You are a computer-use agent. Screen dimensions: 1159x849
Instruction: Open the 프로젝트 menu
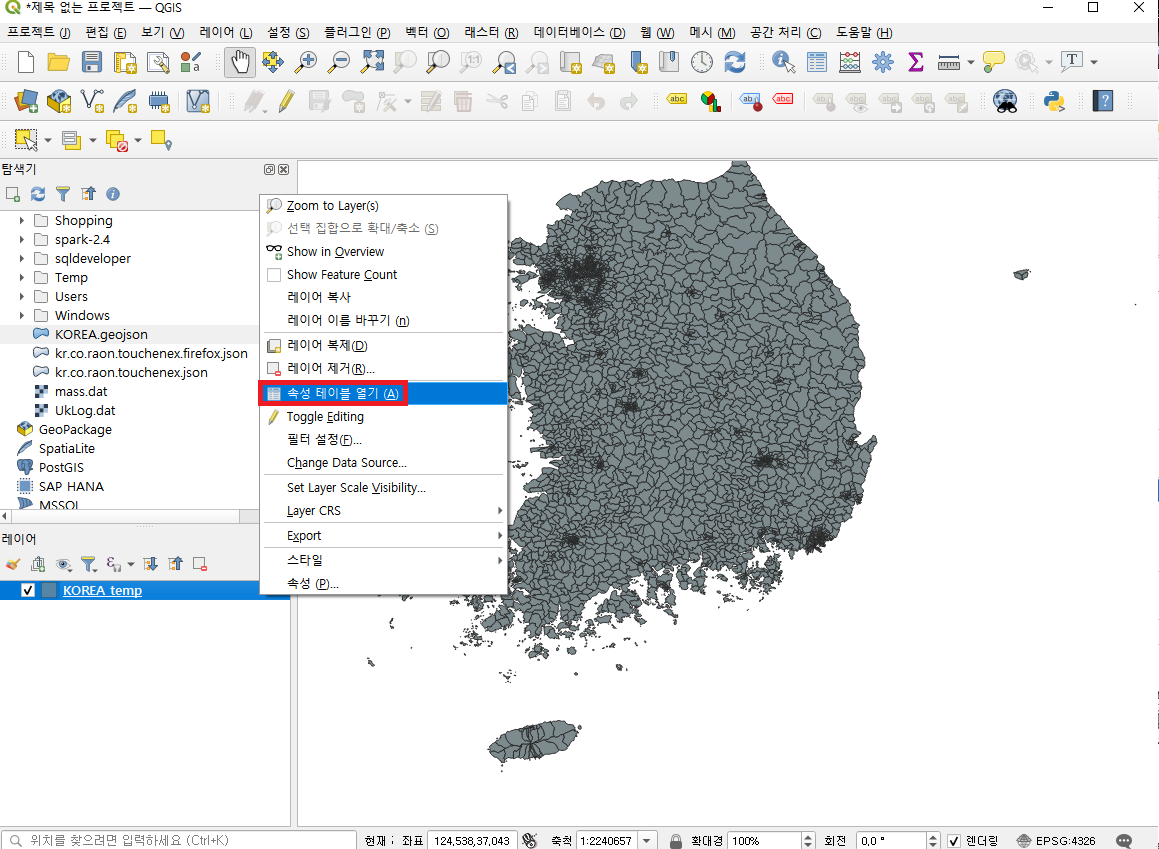point(38,33)
